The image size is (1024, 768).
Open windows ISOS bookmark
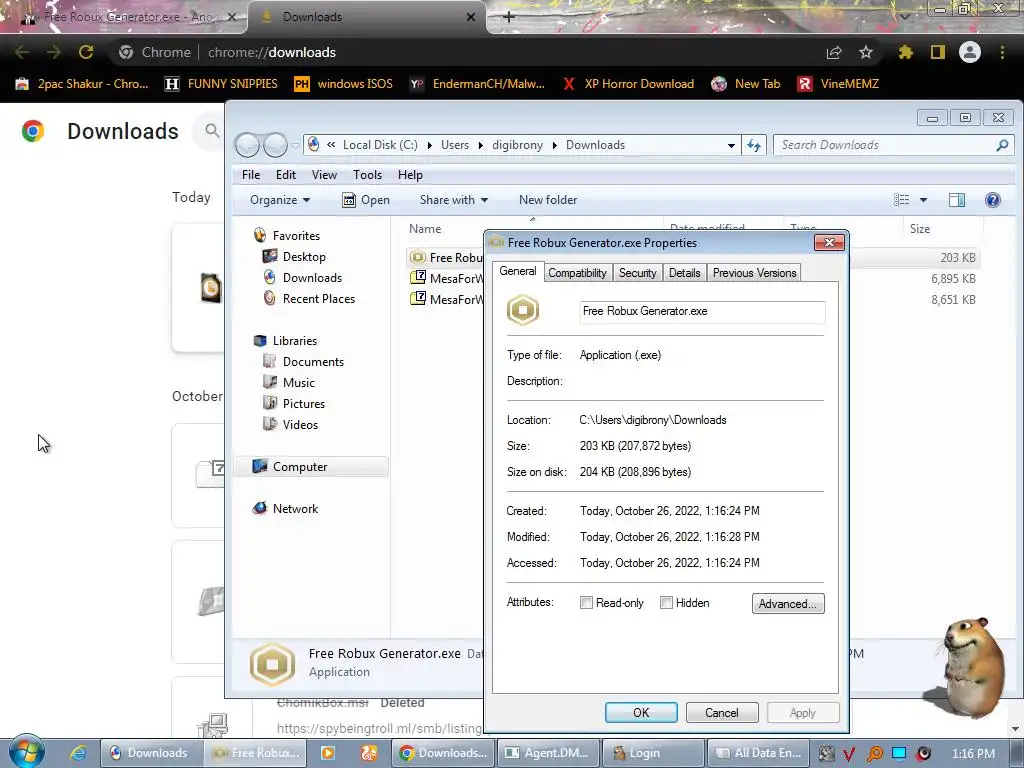tap(344, 84)
